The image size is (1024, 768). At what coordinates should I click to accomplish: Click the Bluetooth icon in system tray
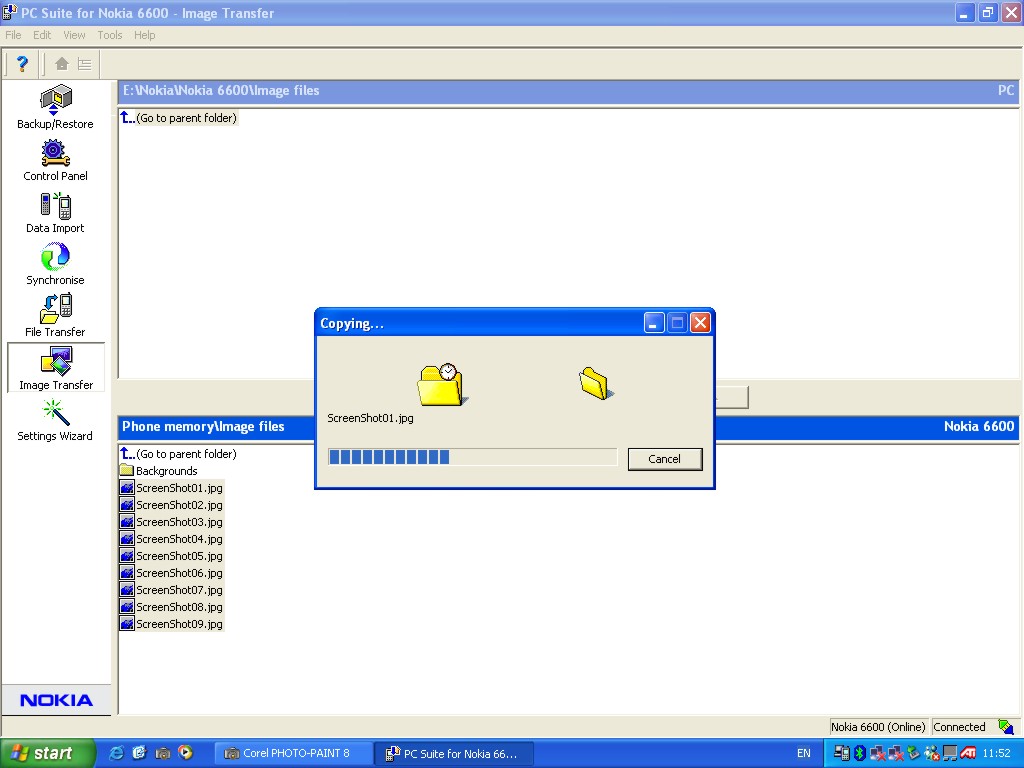coord(859,753)
